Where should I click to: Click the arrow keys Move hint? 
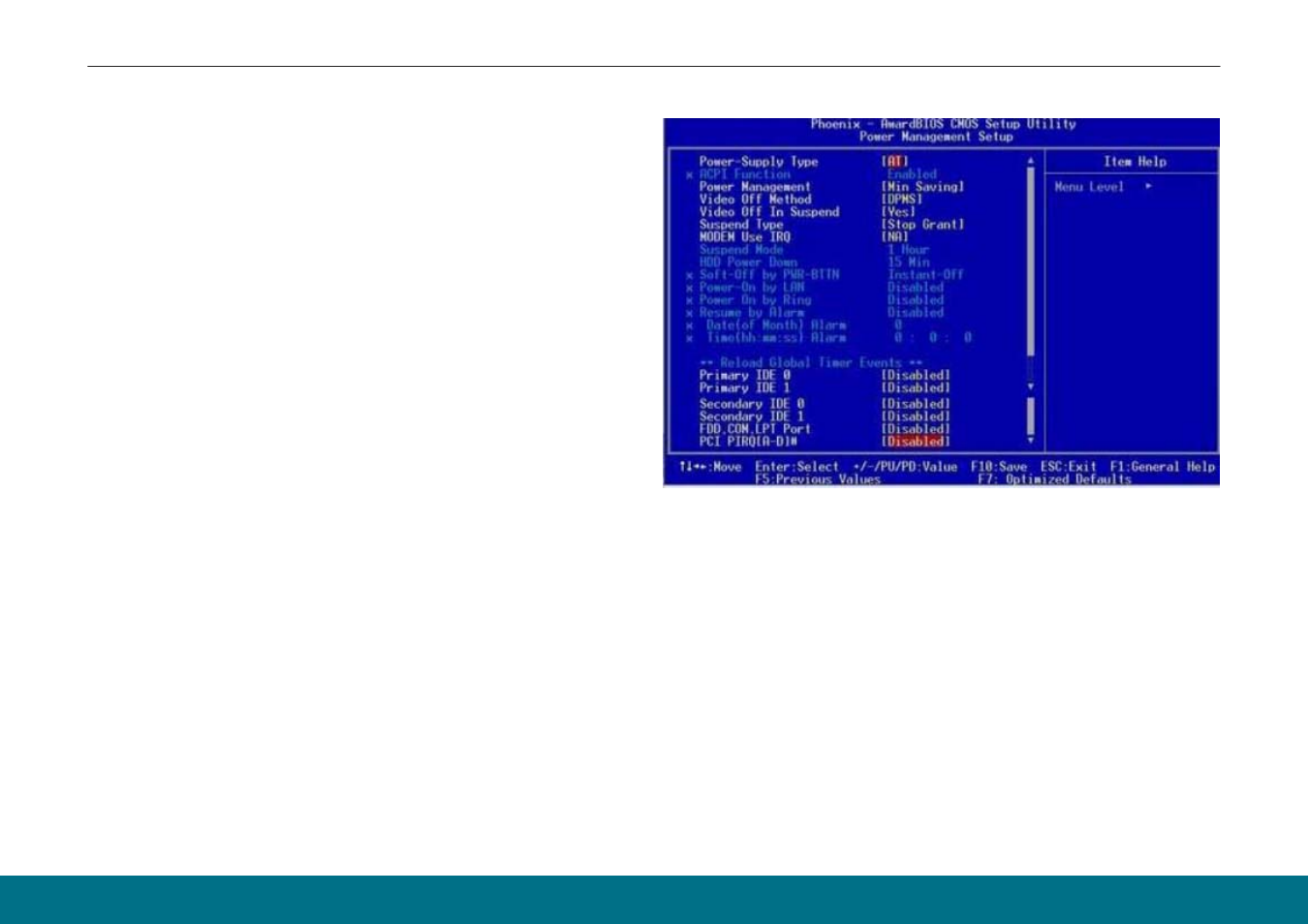[x=710, y=467]
